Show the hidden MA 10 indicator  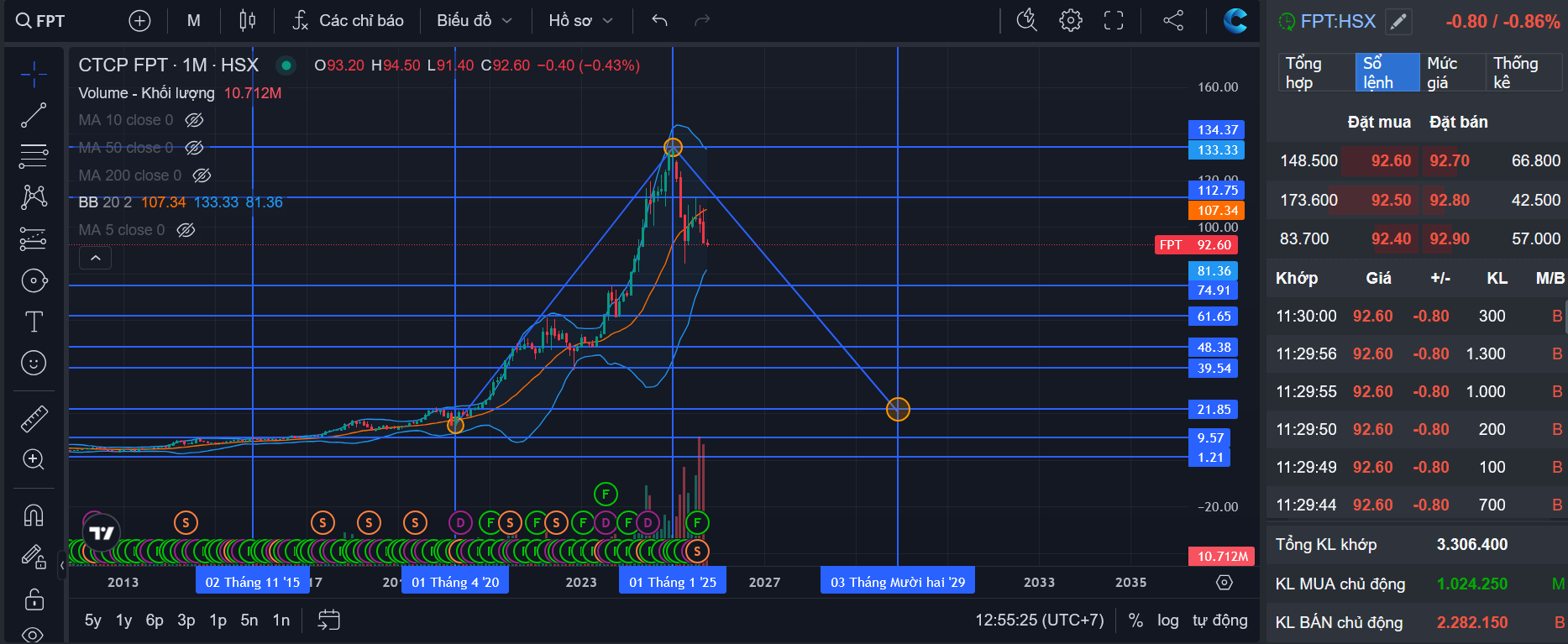(194, 120)
